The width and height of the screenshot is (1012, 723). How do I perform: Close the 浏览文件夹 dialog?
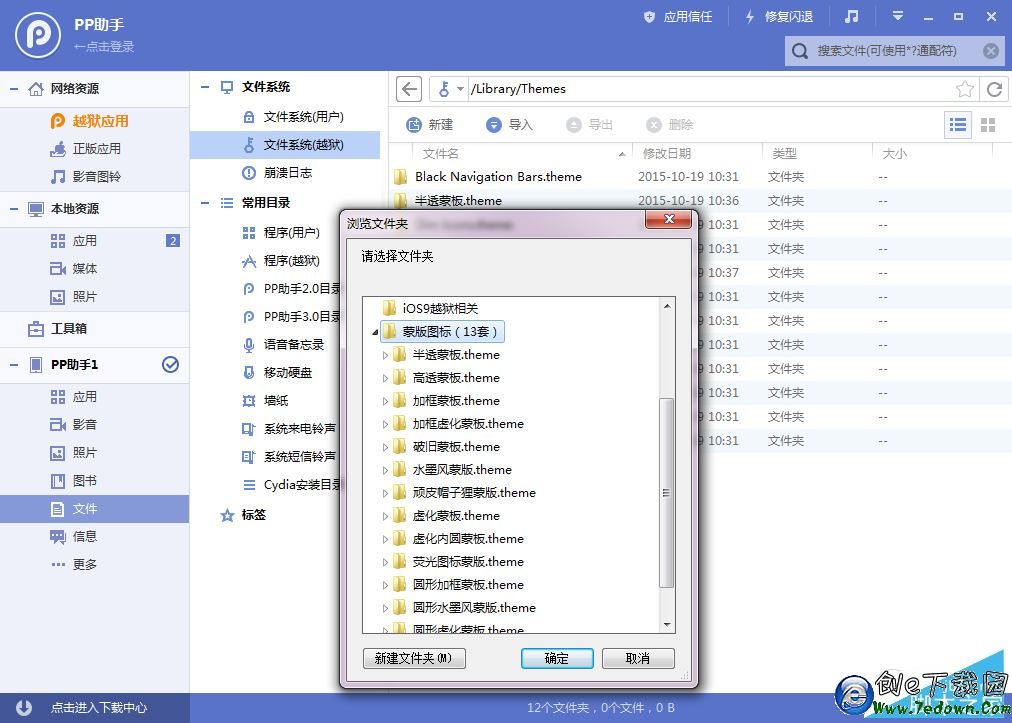click(669, 219)
